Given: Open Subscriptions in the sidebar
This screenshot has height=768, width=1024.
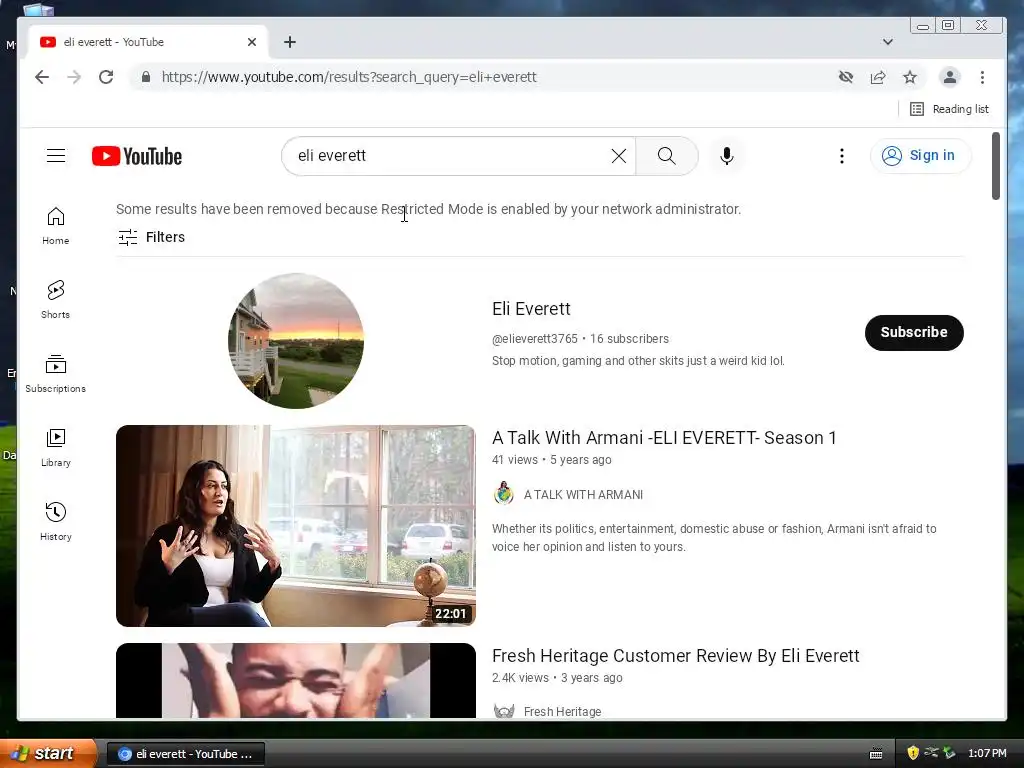Looking at the screenshot, I should coord(56,374).
